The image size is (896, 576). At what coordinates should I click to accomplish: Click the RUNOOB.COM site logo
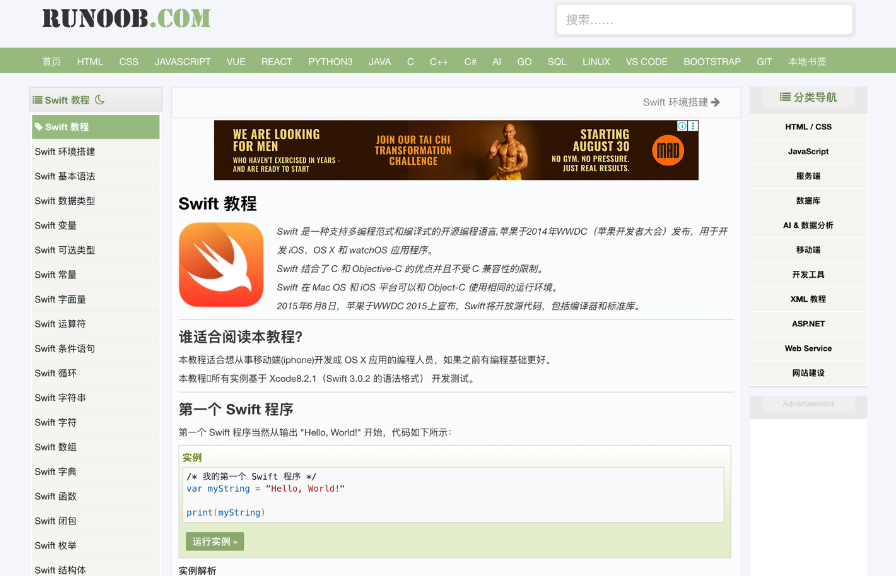click(126, 18)
